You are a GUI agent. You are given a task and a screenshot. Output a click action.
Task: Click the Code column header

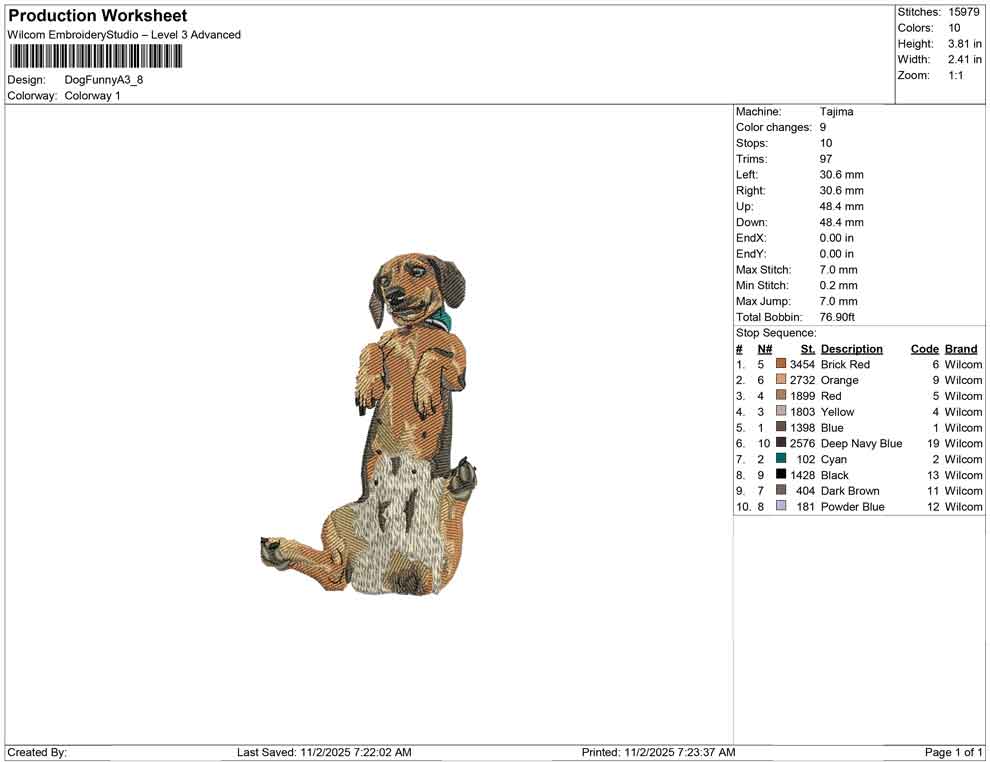[x=925, y=349]
